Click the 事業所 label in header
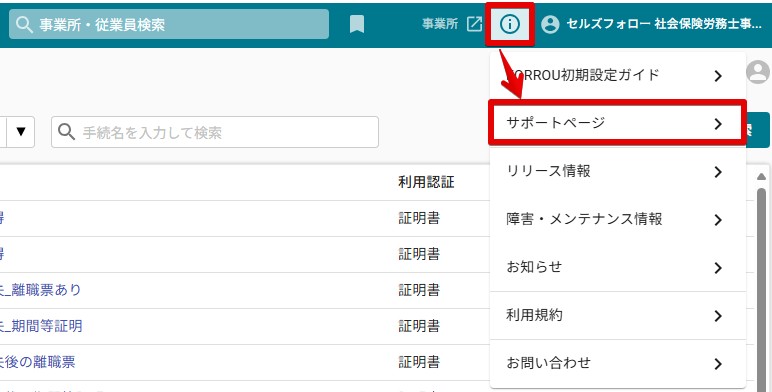772x392 pixels. pyautogui.click(x=440, y=24)
